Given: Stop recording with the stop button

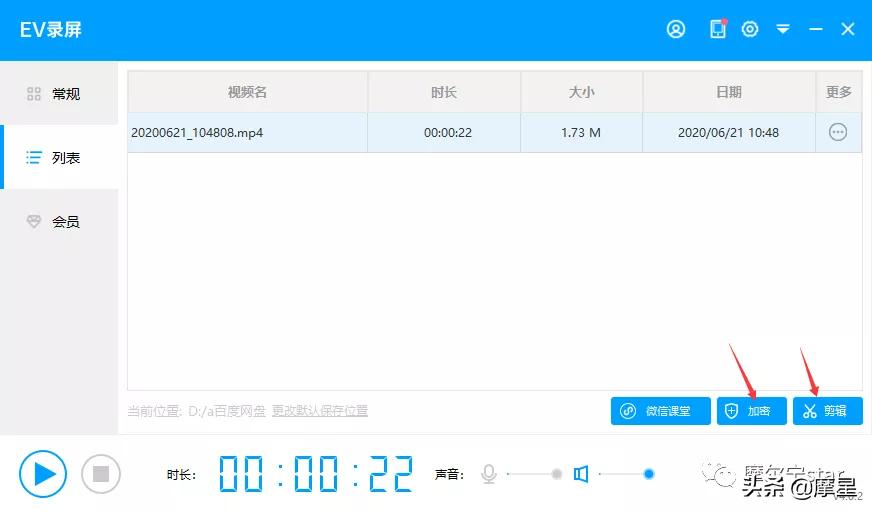Looking at the screenshot, I should click(x=101, y=474).
